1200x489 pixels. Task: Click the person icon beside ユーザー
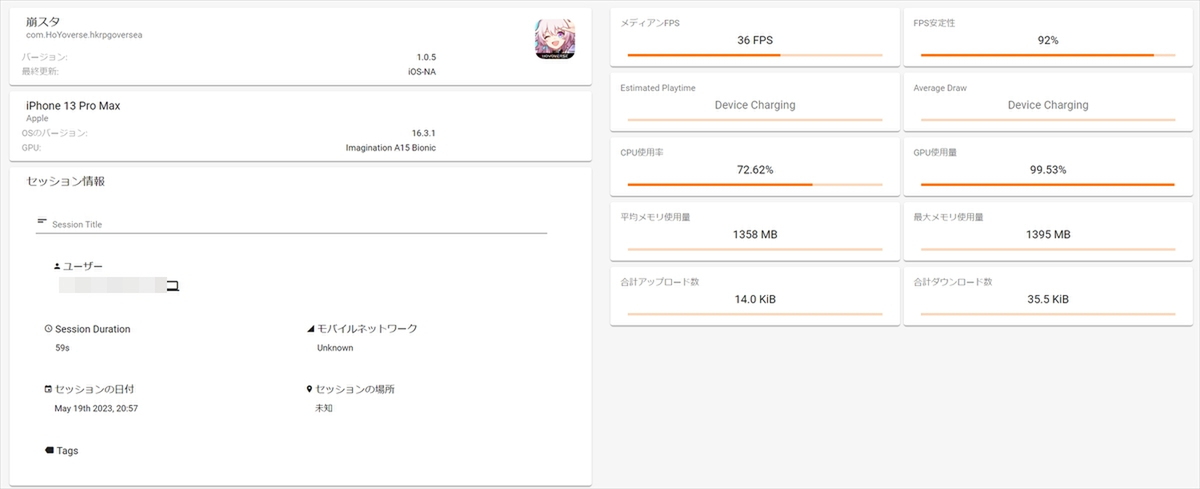57,266
